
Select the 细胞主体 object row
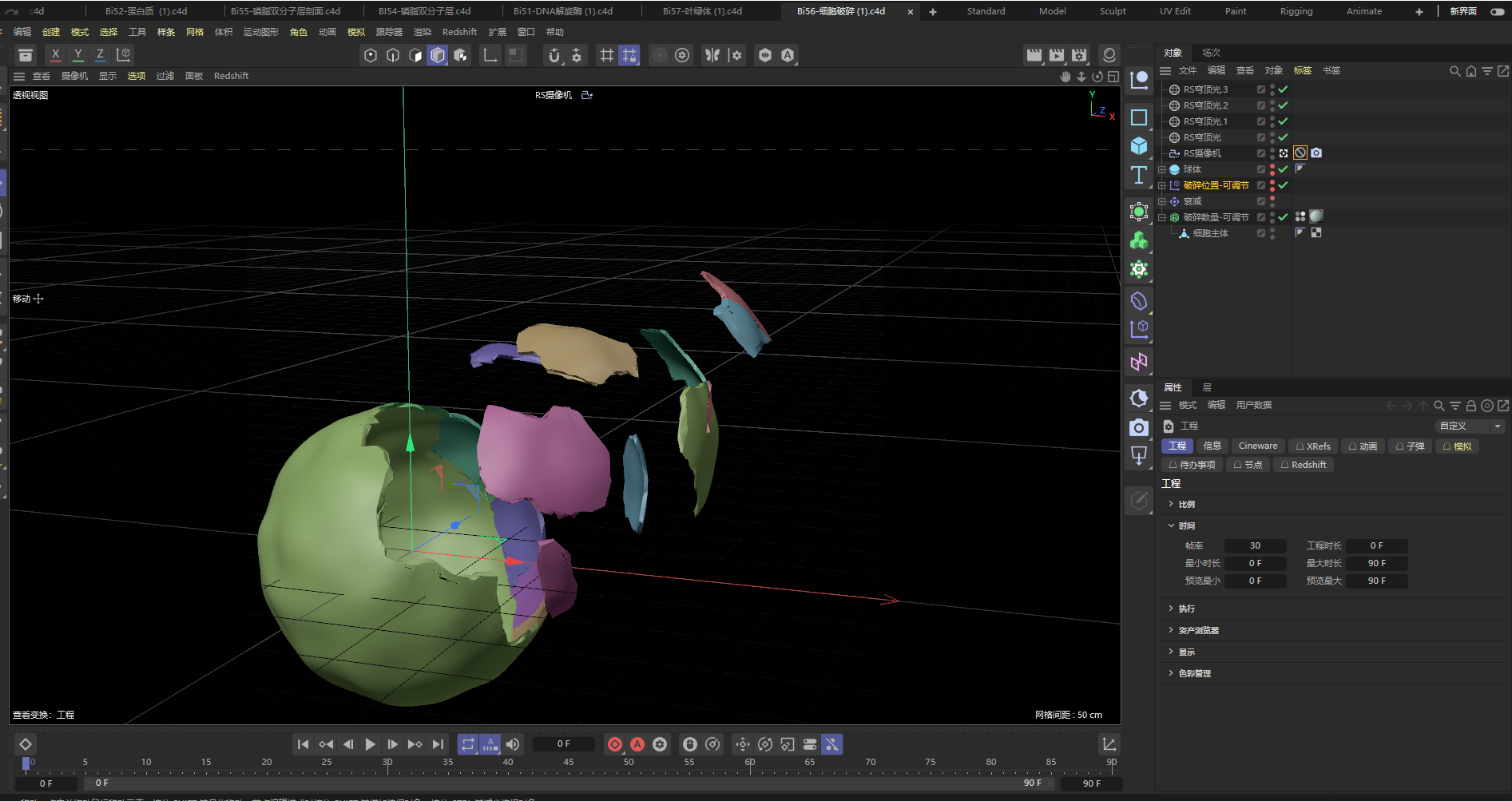click(1210, 233)
